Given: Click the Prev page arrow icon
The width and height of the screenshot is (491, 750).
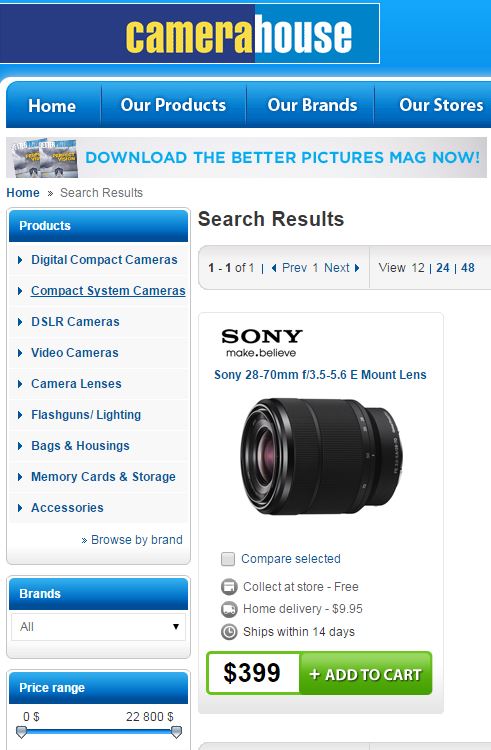Looking at the screenshot, I should [274, 268].
